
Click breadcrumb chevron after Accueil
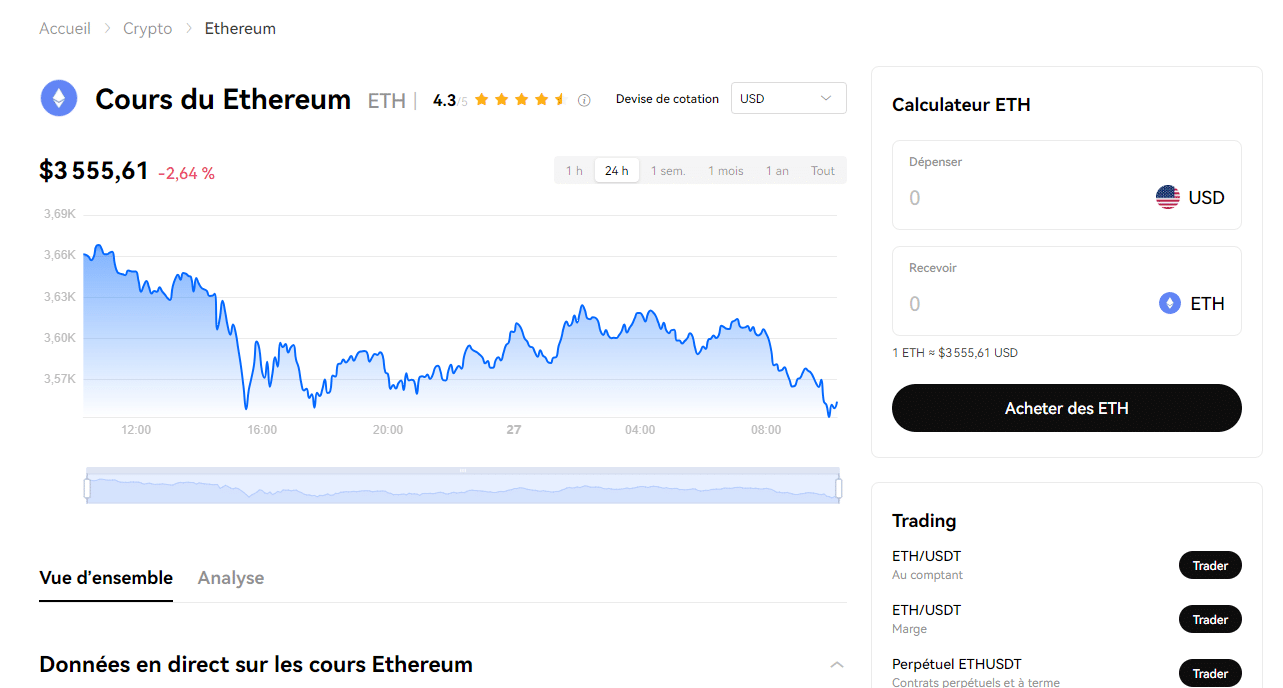click(107, 28)
